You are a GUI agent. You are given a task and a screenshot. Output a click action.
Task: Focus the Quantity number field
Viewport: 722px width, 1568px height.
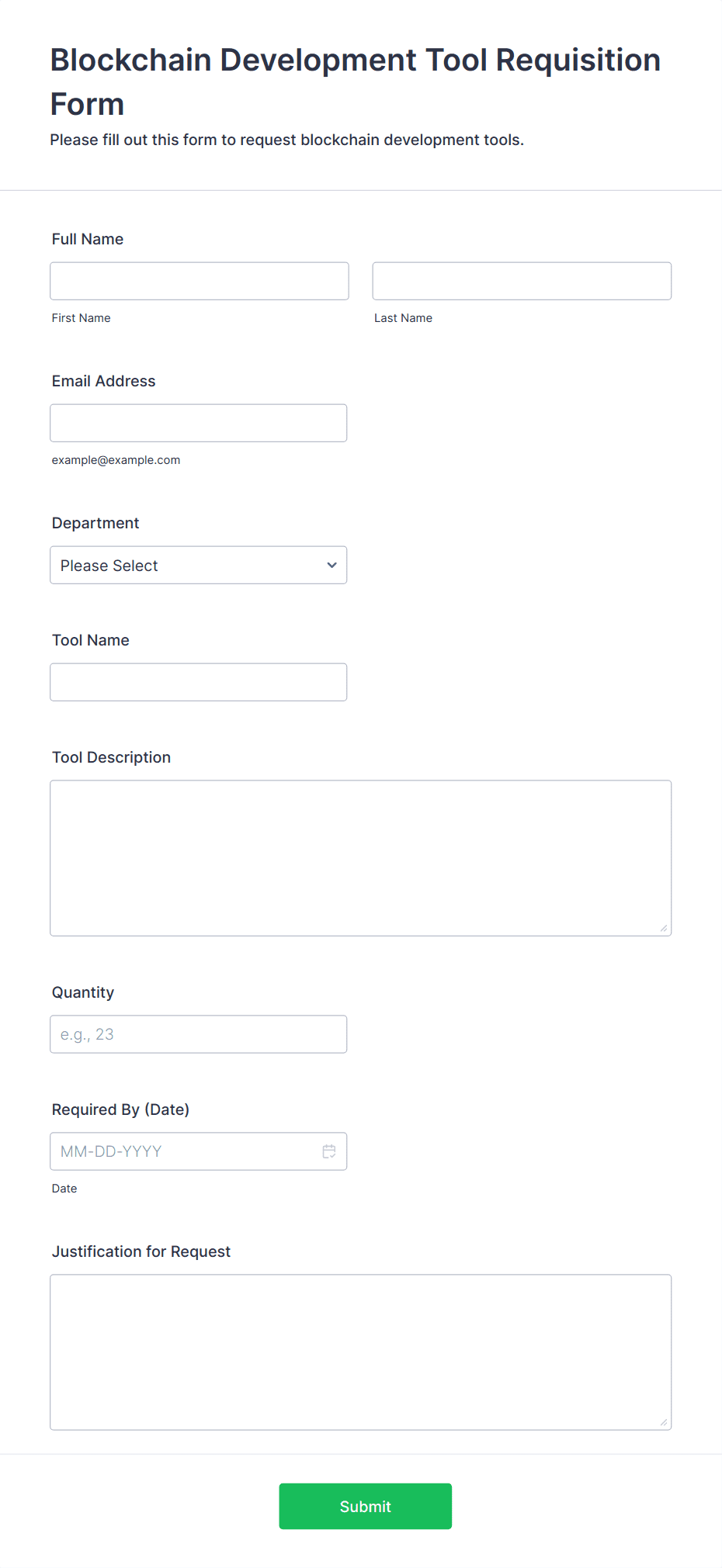point(199,1034)
